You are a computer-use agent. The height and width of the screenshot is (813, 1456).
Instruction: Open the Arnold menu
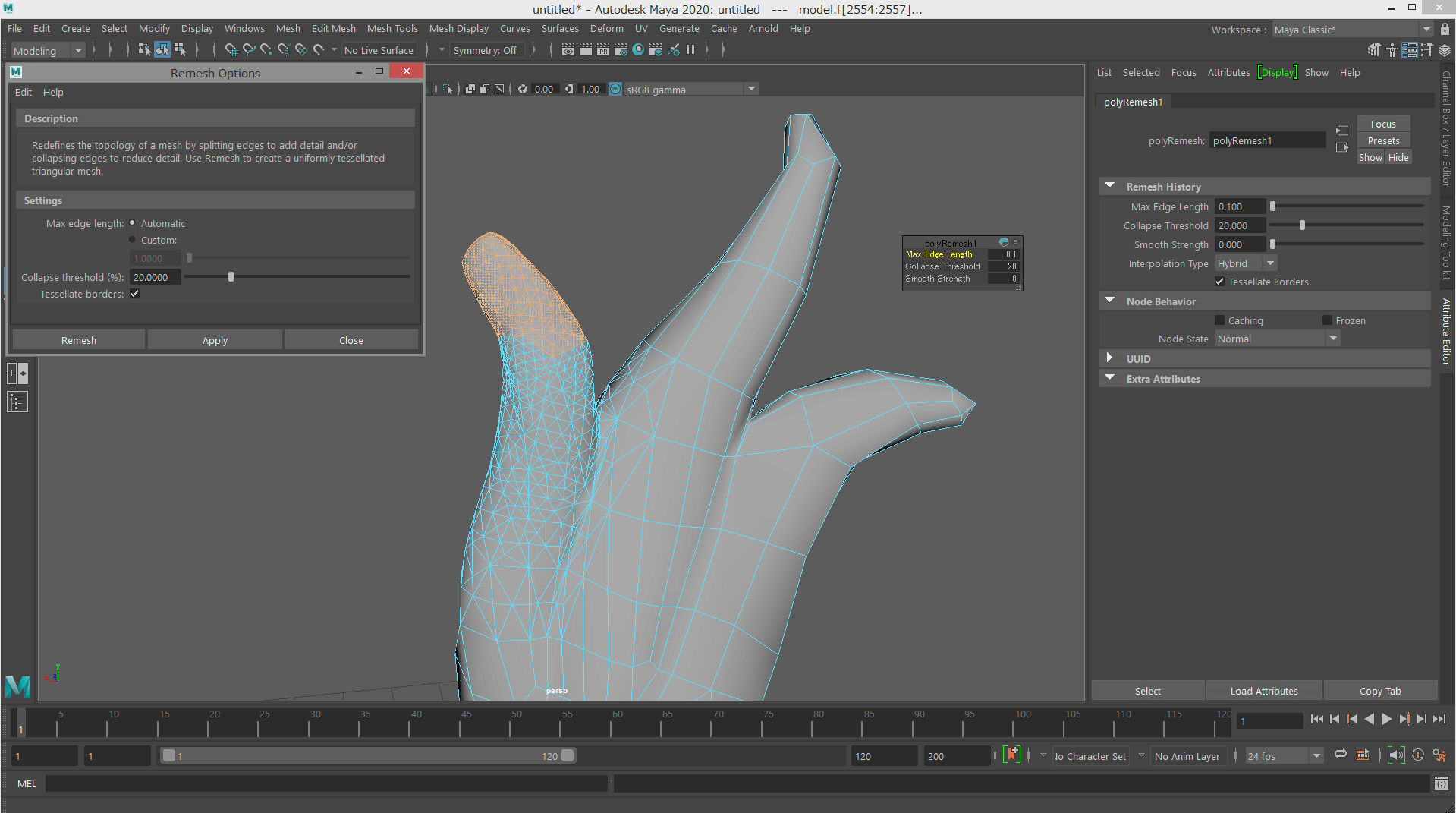(x=763, y=28)
